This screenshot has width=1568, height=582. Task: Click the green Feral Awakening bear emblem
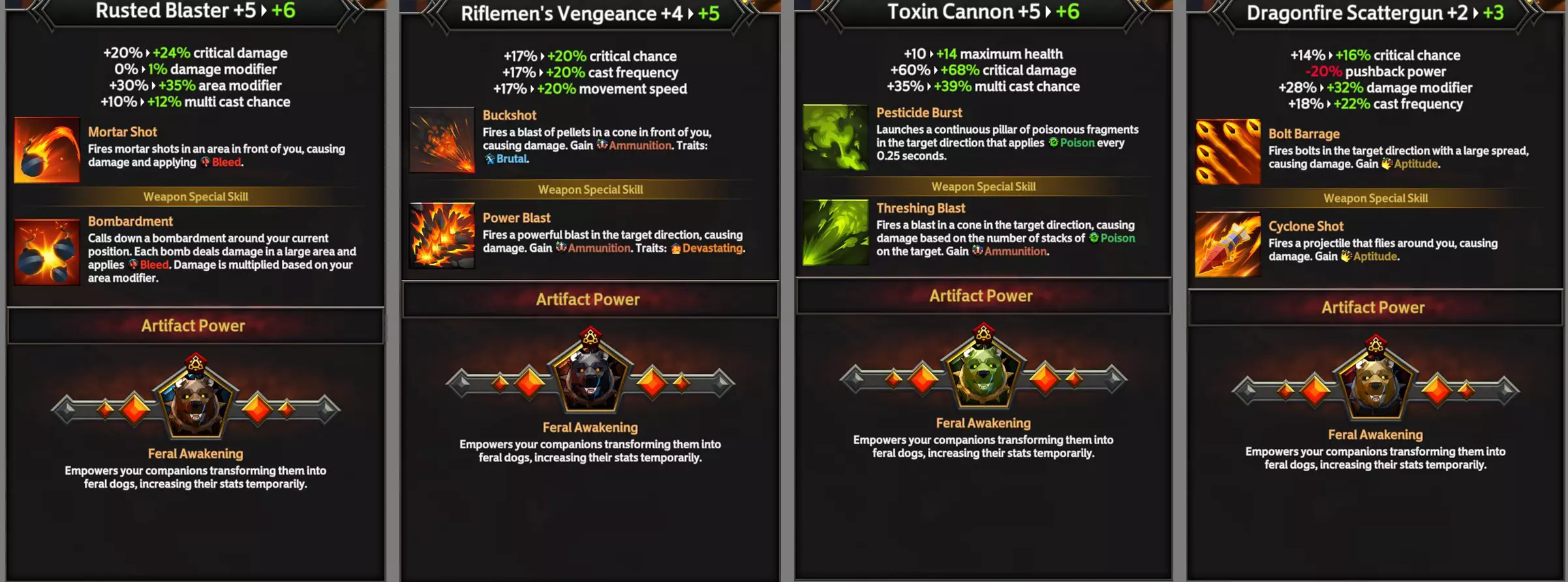pyautogui.click(x=983, y=369)
